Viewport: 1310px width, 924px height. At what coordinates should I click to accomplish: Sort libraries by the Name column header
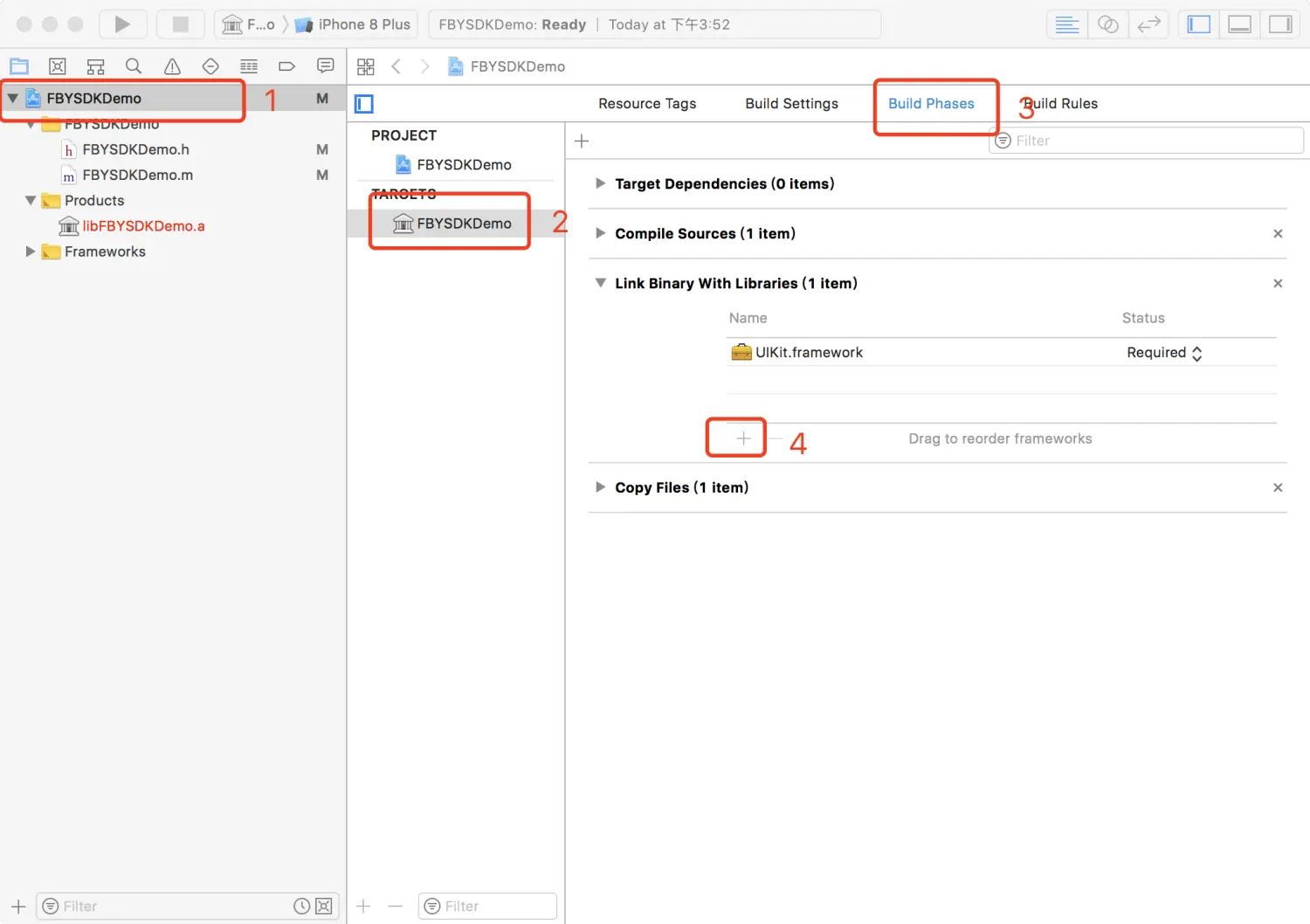pyautogui.click(x=748, y=318)
